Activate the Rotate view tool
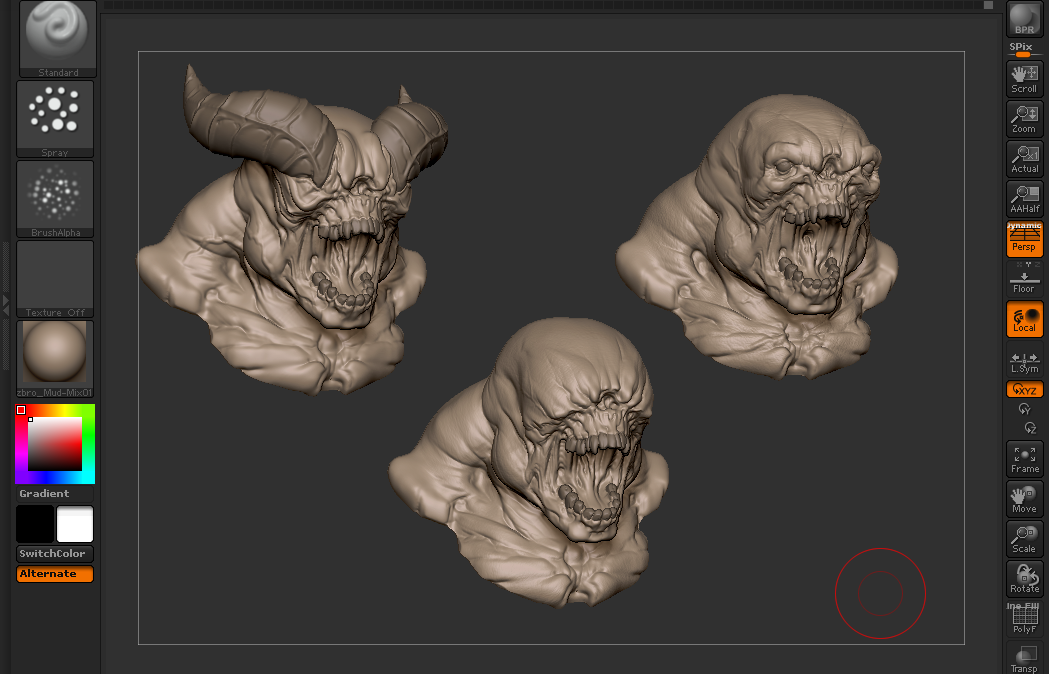This screenshot has width=1049, height=674. tap(1024, 578)
